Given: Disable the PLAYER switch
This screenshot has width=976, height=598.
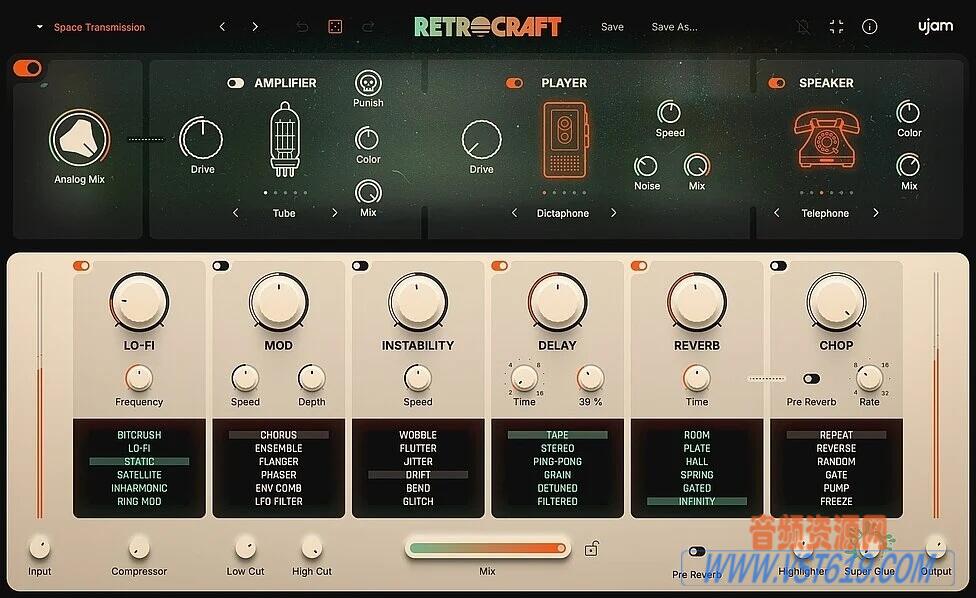Looking at the screenshot, I should [x=514, y=83].
